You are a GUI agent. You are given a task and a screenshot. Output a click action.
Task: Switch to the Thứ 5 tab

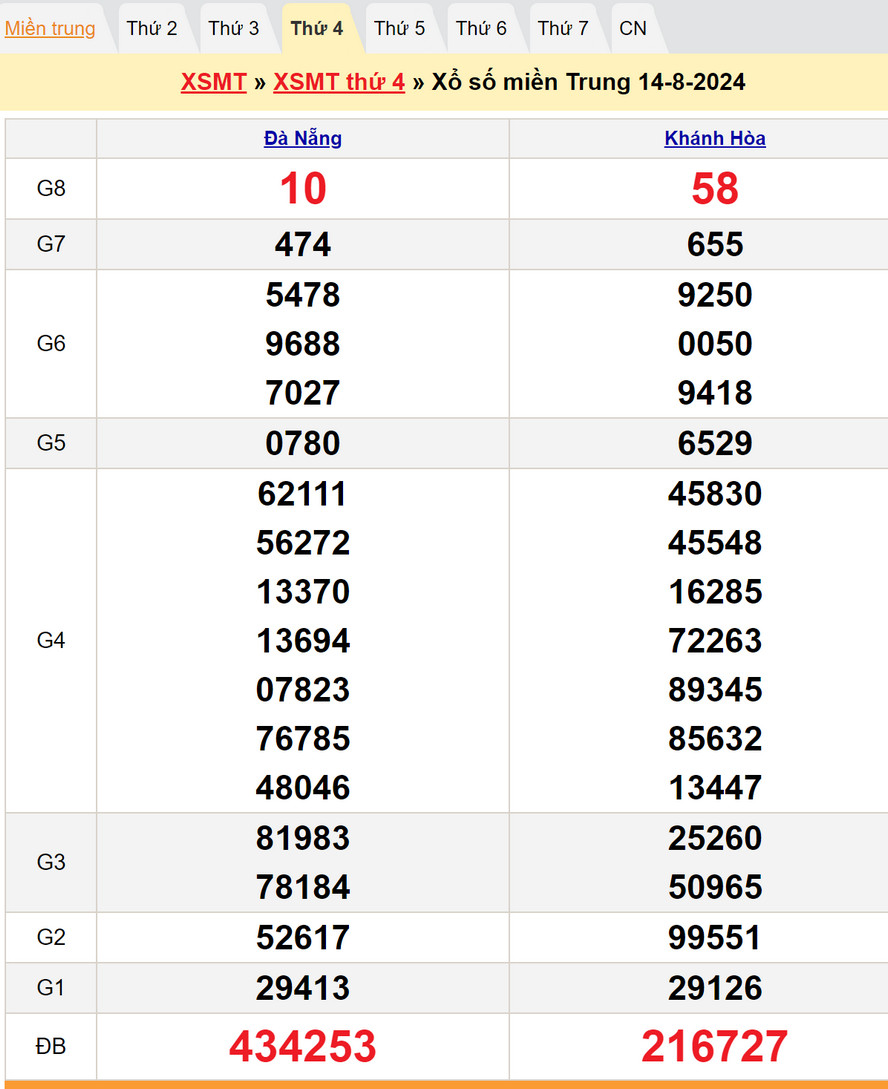(399, 28)
